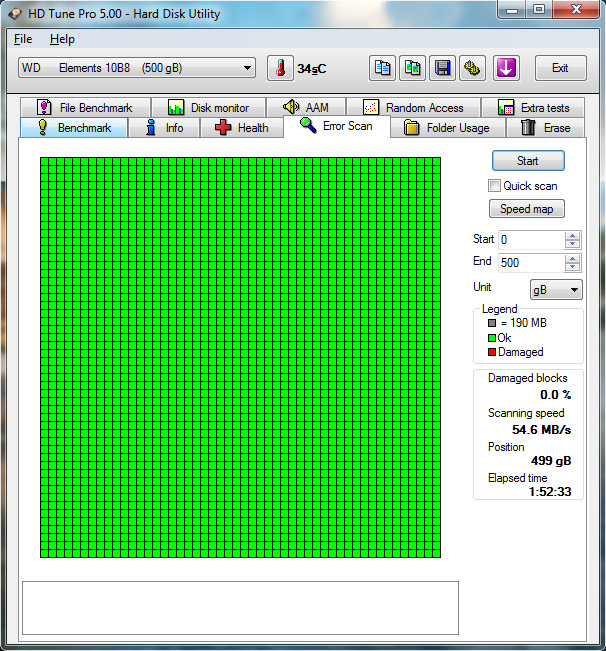Click the Start position input field
The height and width of the screenshot is (651, 606).
click(x=531, y=240)
